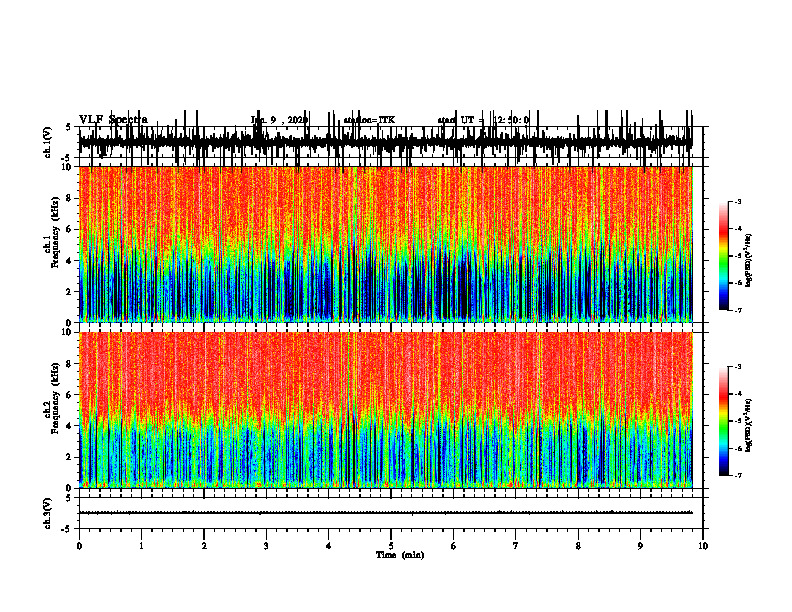The image size is (792, 612).
Task: Click the '10' kHz tick of ch.1 spectrogram
Action: 68,167
